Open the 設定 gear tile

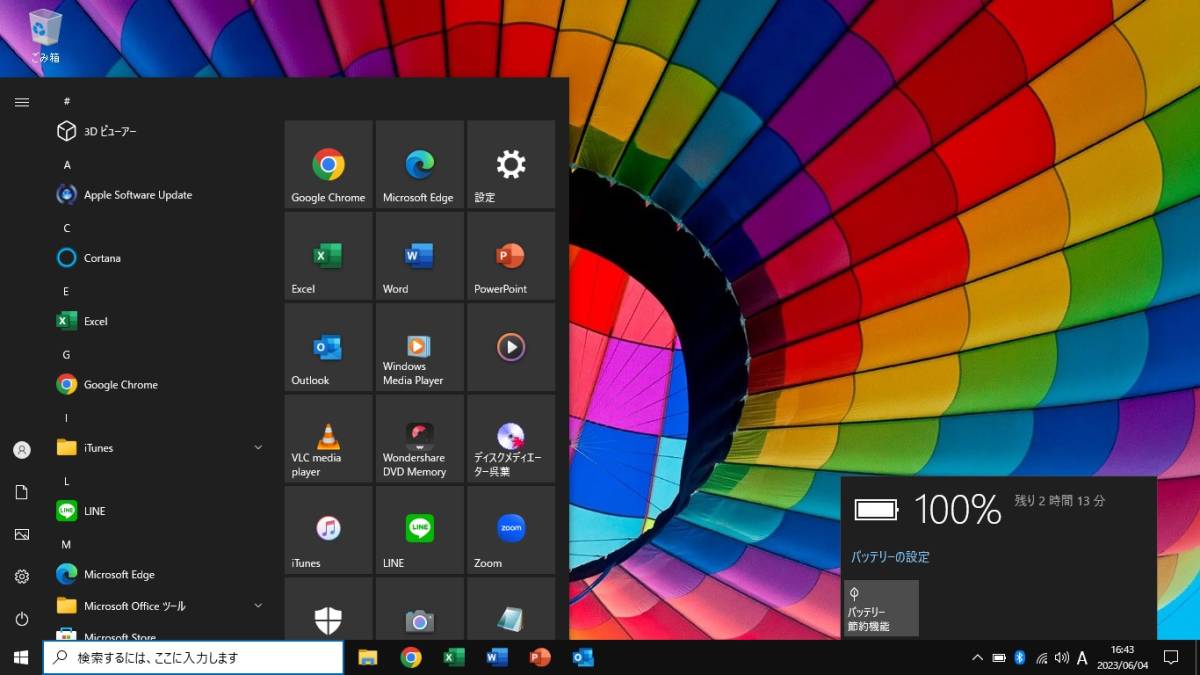pyautogui.click(x=511, y=165)
